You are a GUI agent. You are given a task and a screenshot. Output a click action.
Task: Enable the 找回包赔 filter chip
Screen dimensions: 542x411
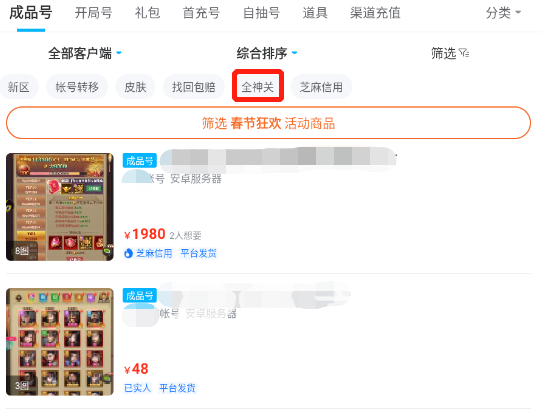(194, 86)
